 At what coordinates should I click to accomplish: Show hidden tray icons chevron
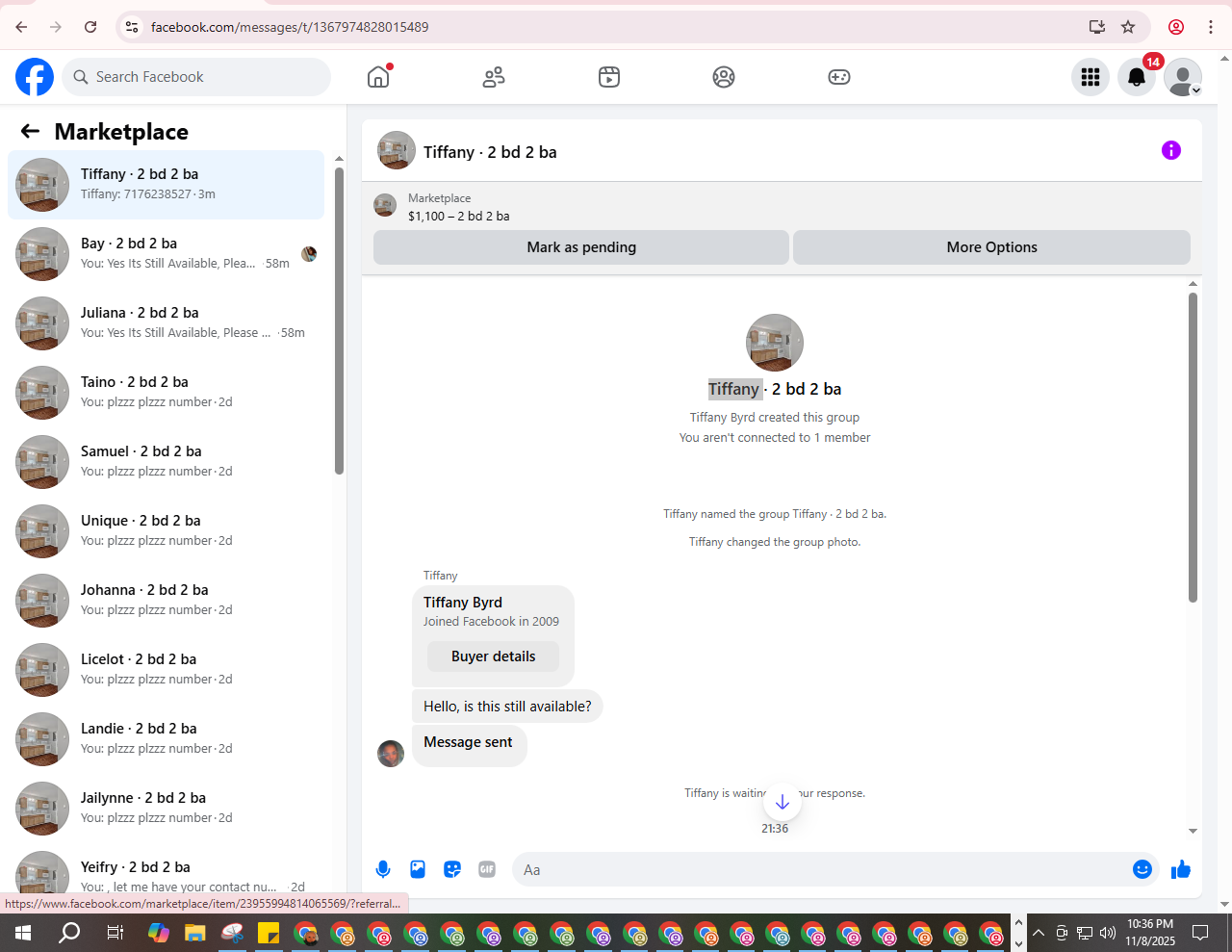click(x=1039, y=933)
